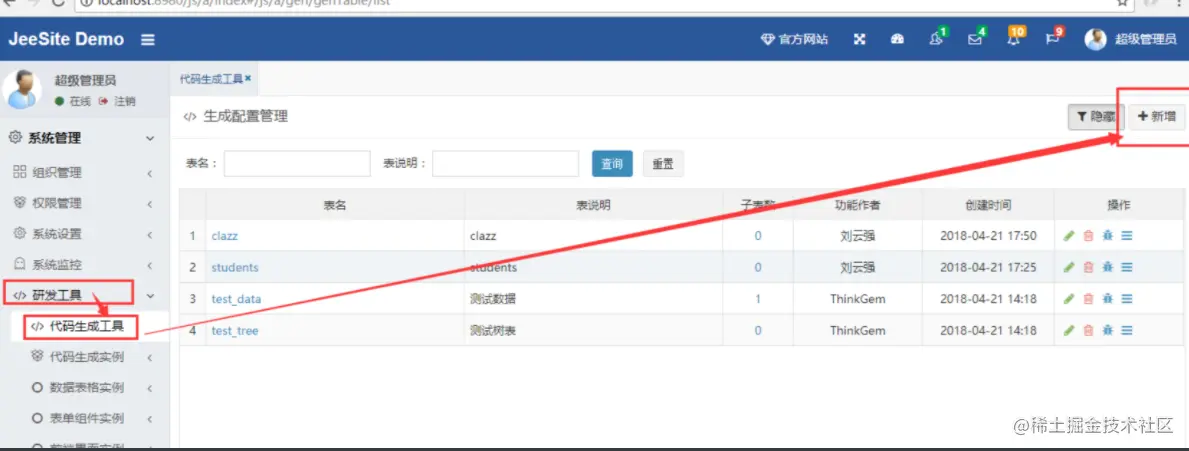
Task: Expand the 表单组件实例 submenu
Action: [x=84, y=418]
